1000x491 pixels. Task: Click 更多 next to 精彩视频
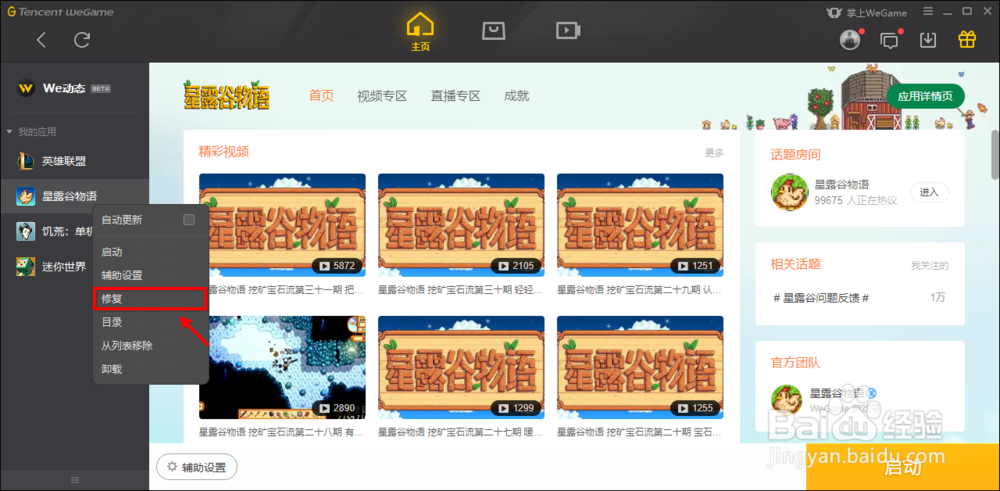[714, 152]
